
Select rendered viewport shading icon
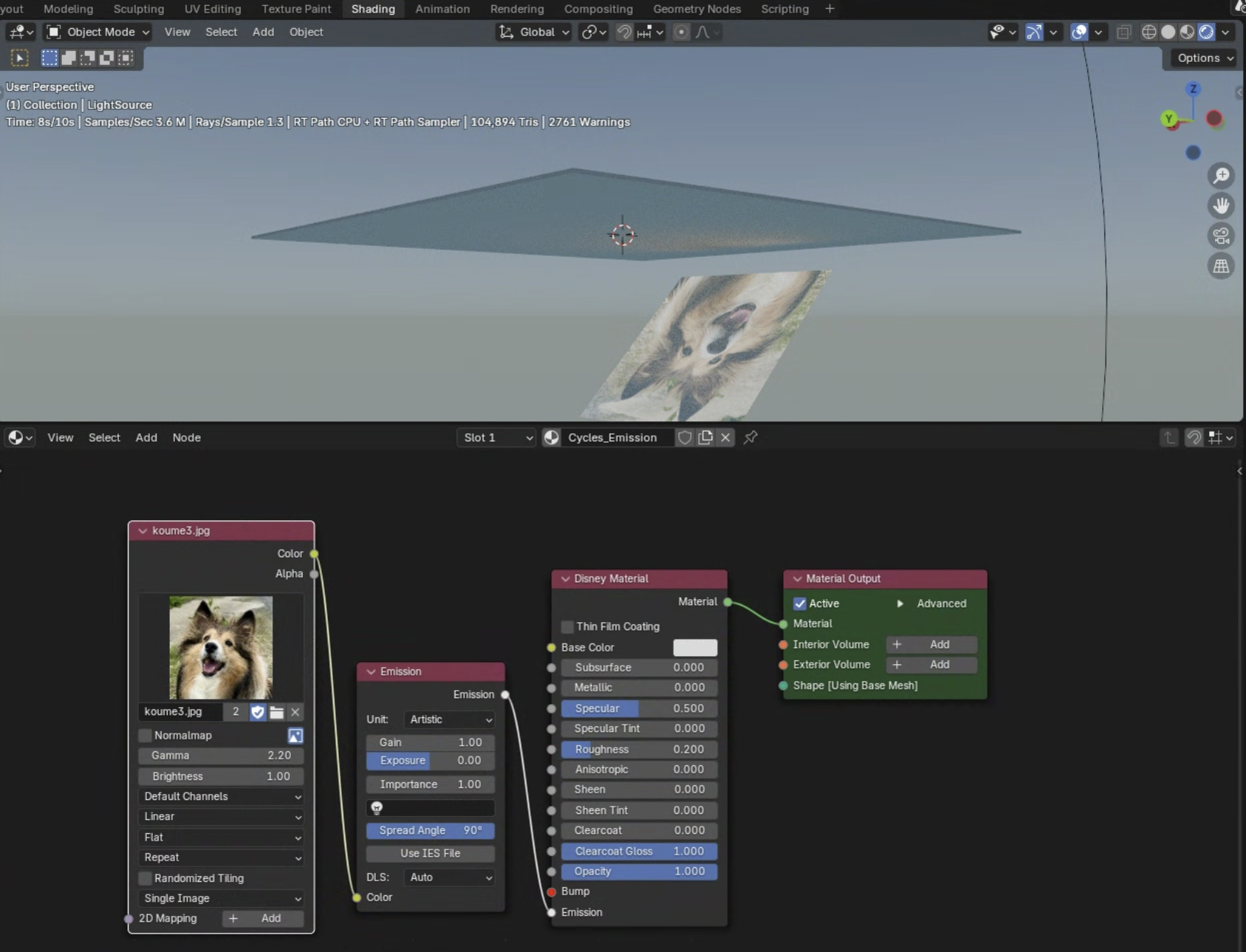1206,32
